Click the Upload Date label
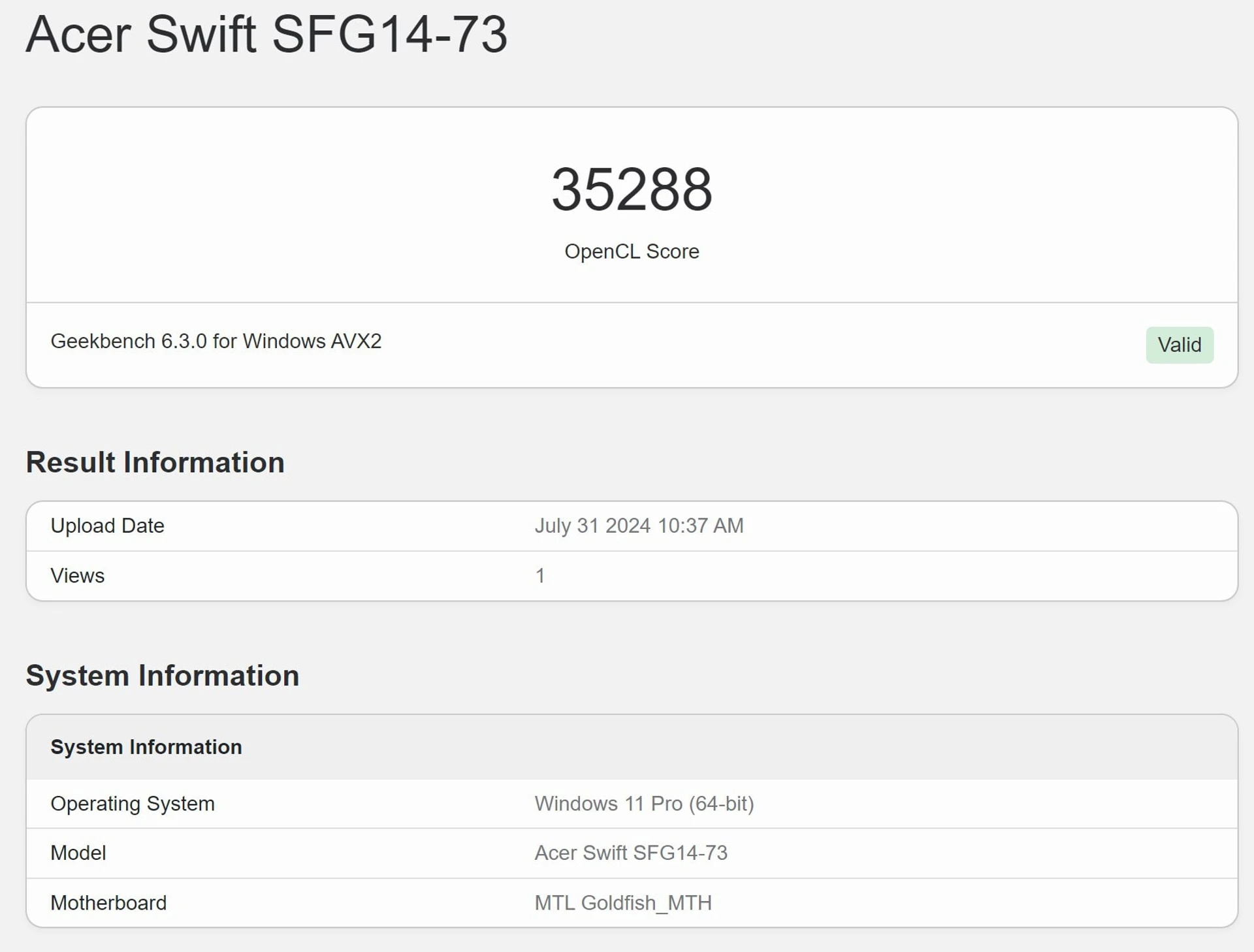Image resolution: width=1254 pixels, height=952 pixels. coord(108,526)
